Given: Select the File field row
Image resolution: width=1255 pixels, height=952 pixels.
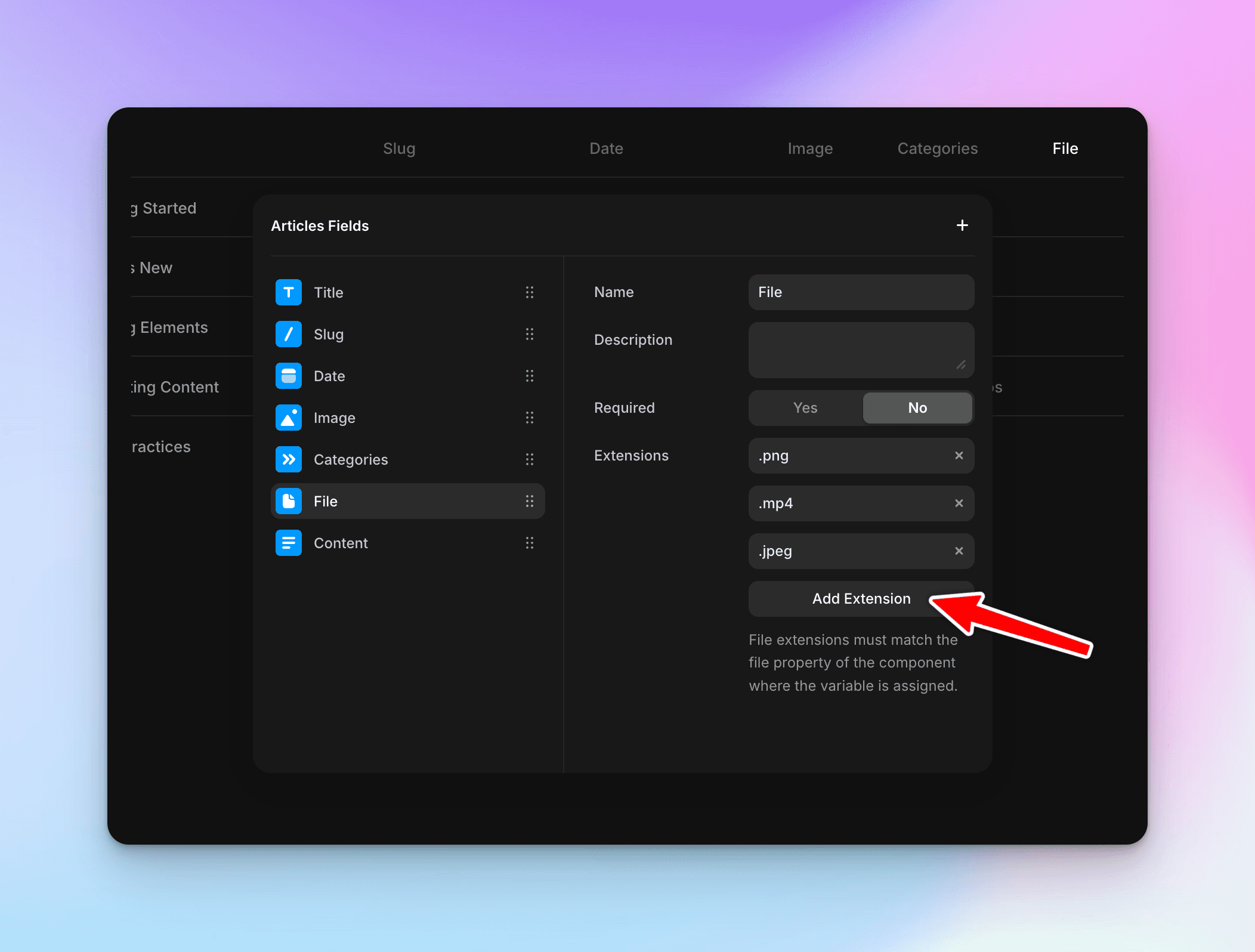Looking at the screenshot, I should [x=407, y=501].
